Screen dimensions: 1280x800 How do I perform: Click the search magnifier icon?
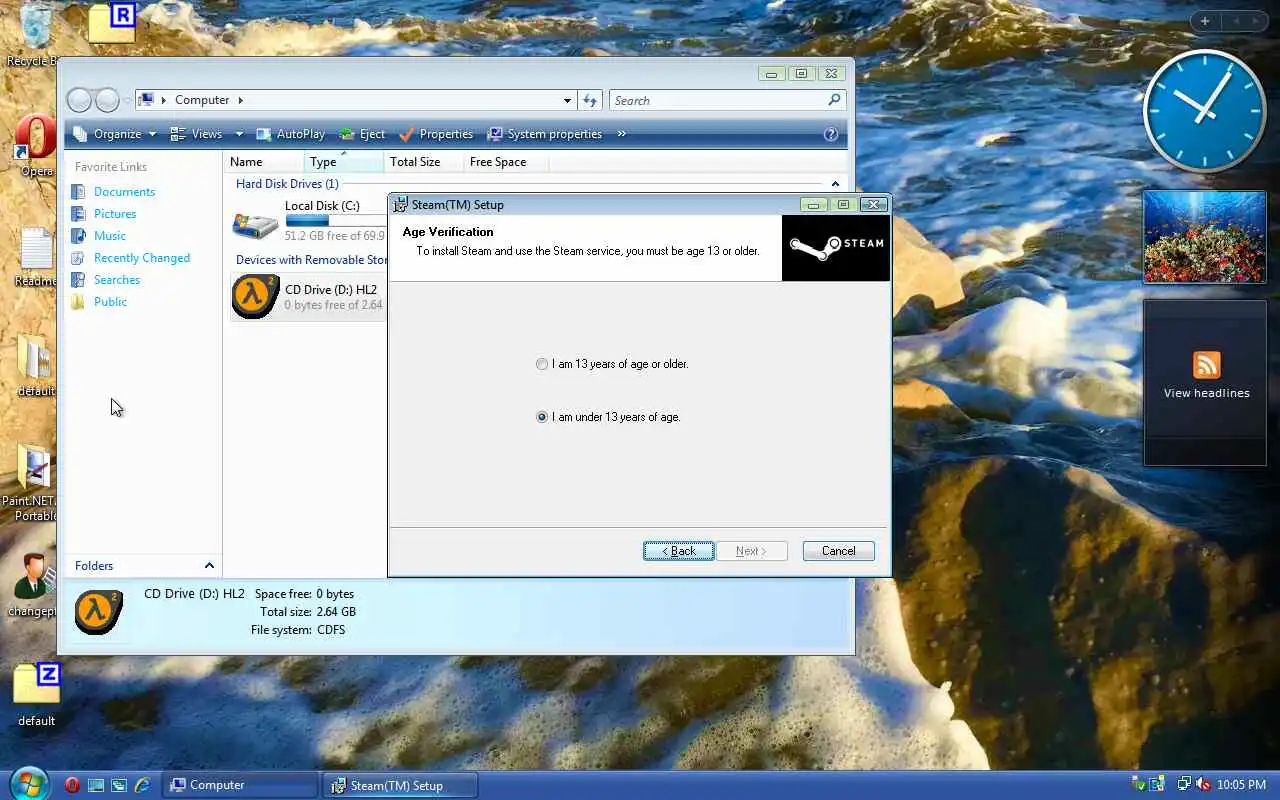point(834,100)
